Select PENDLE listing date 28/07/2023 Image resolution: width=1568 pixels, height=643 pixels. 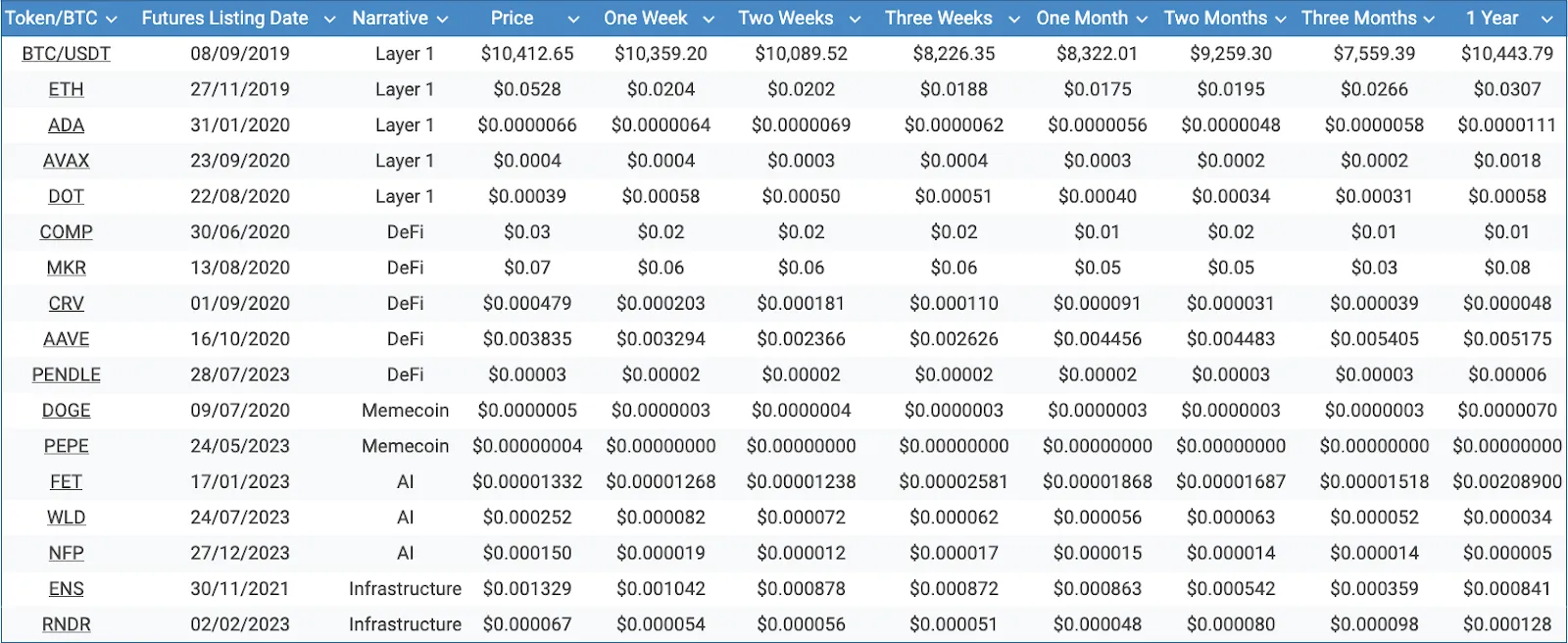tap(240, 374)
